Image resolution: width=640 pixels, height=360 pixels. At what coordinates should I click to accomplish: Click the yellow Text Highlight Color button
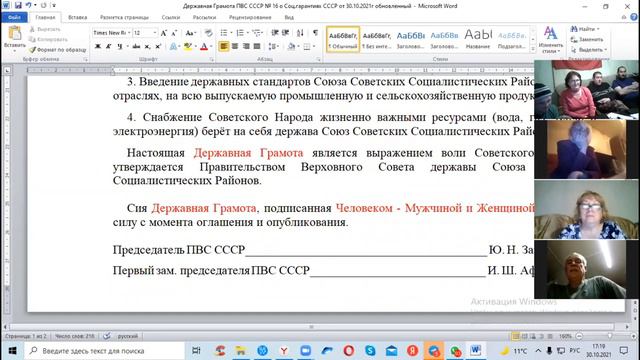[x=187, y=47]
